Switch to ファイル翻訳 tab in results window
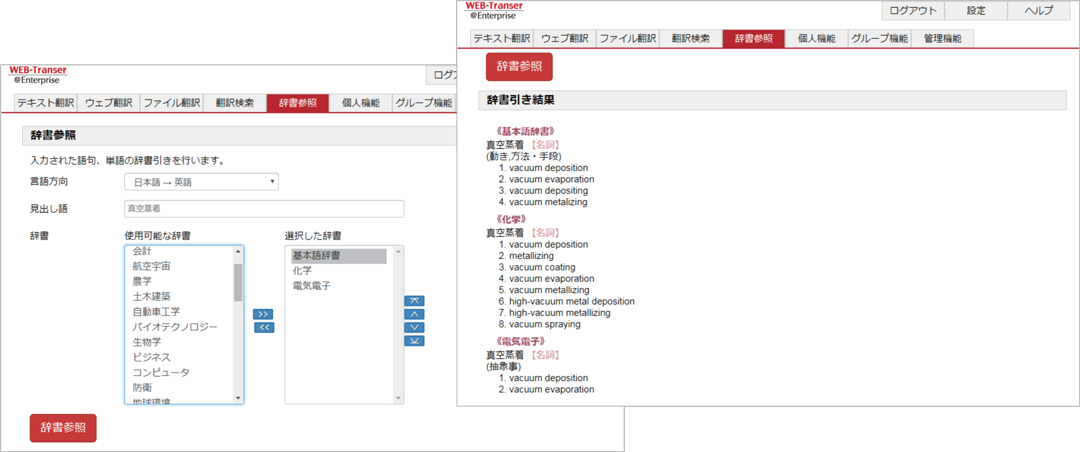The image size is (1080, 452). tap(627, 39)
